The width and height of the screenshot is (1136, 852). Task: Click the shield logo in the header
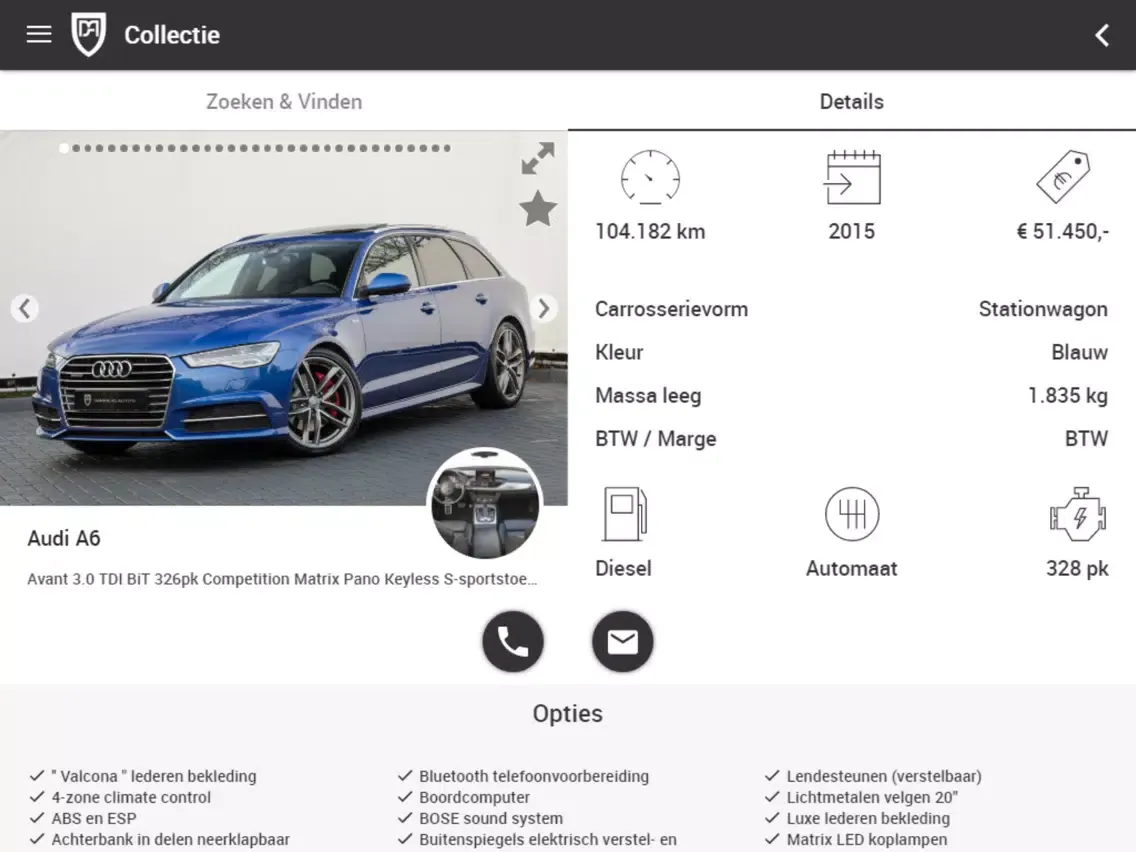[88, 34]
